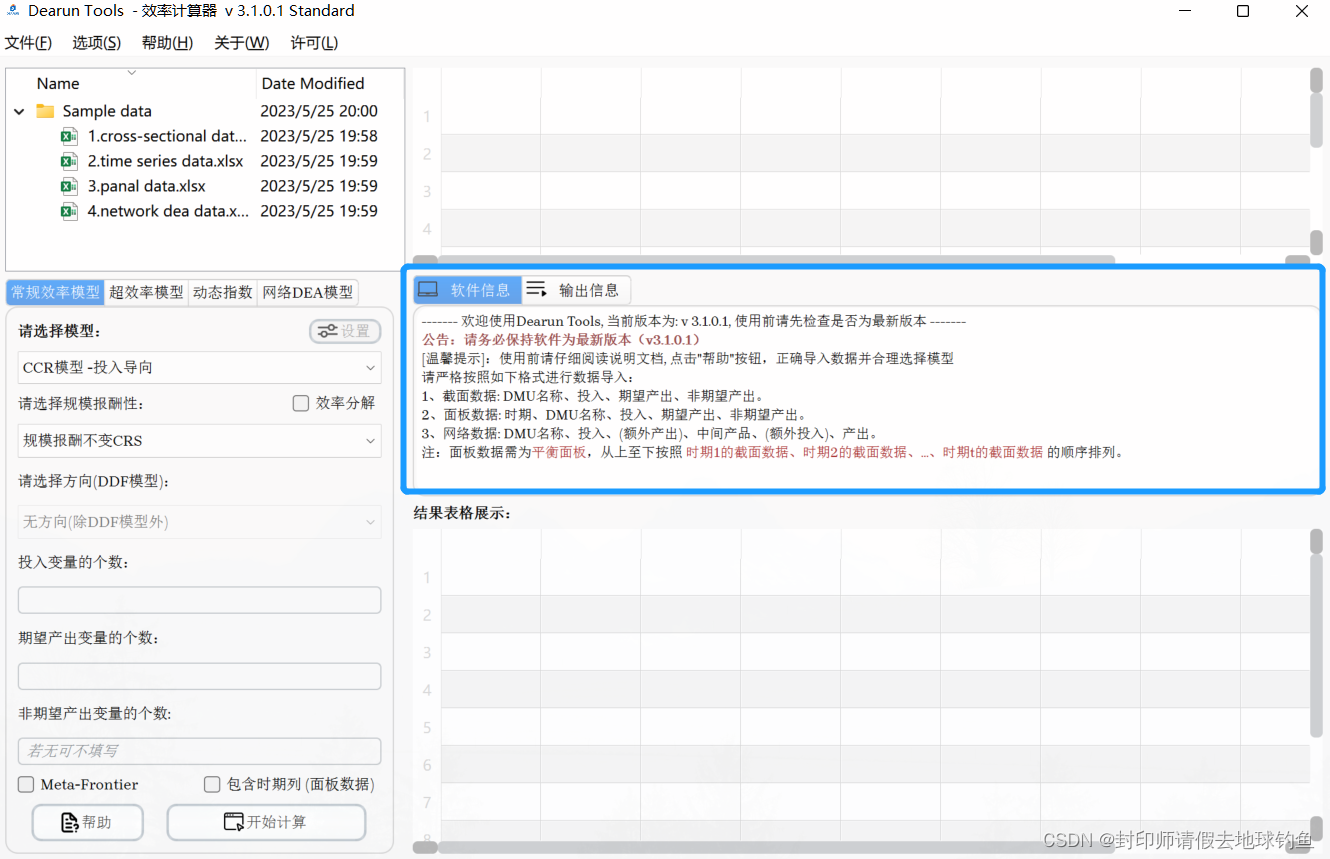Open the CCR模型-投入导向 dropdown
Image resolution: width=1330 pixels, height=859 pixels.
point(199,368)
